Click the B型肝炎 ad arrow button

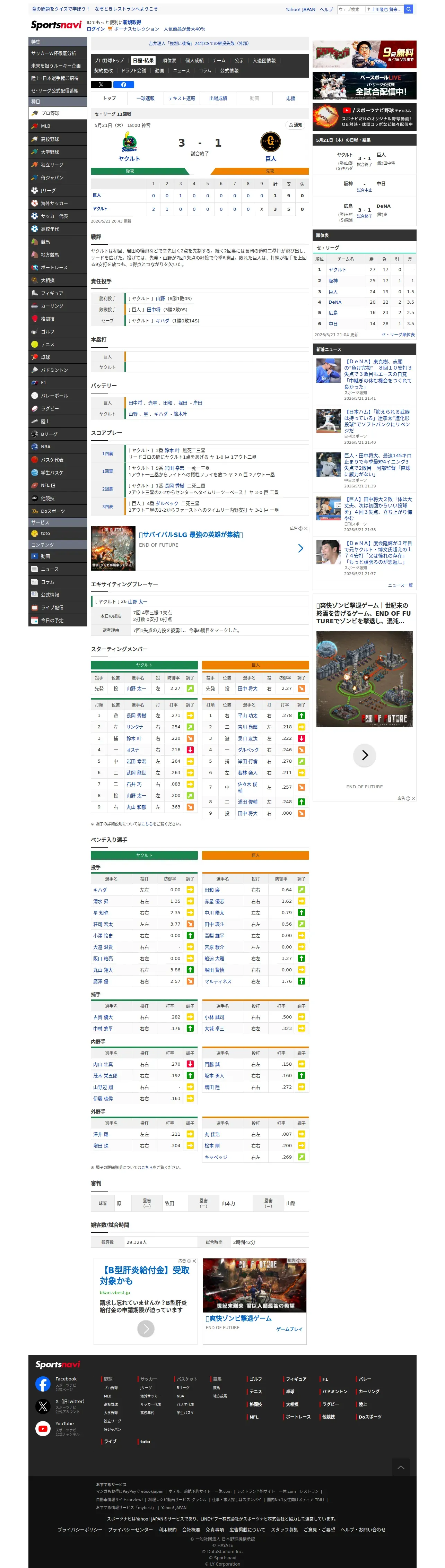tap(146, 1328)
